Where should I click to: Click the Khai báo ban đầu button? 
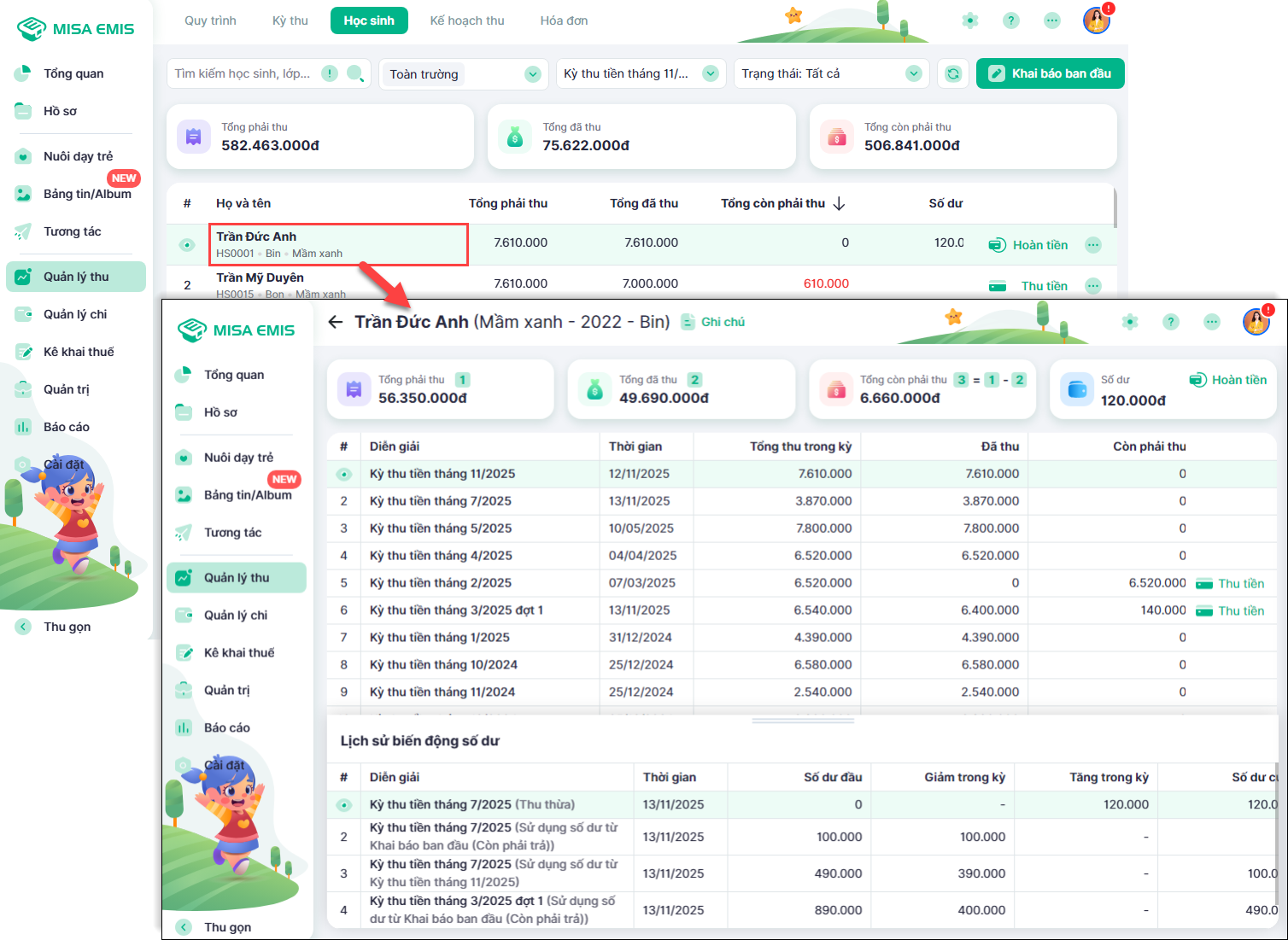tap(1050, 73)
